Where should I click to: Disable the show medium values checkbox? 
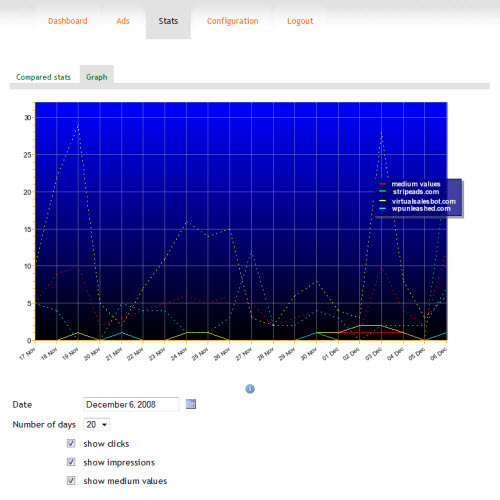pyautogui.click(x=71, y=480)
